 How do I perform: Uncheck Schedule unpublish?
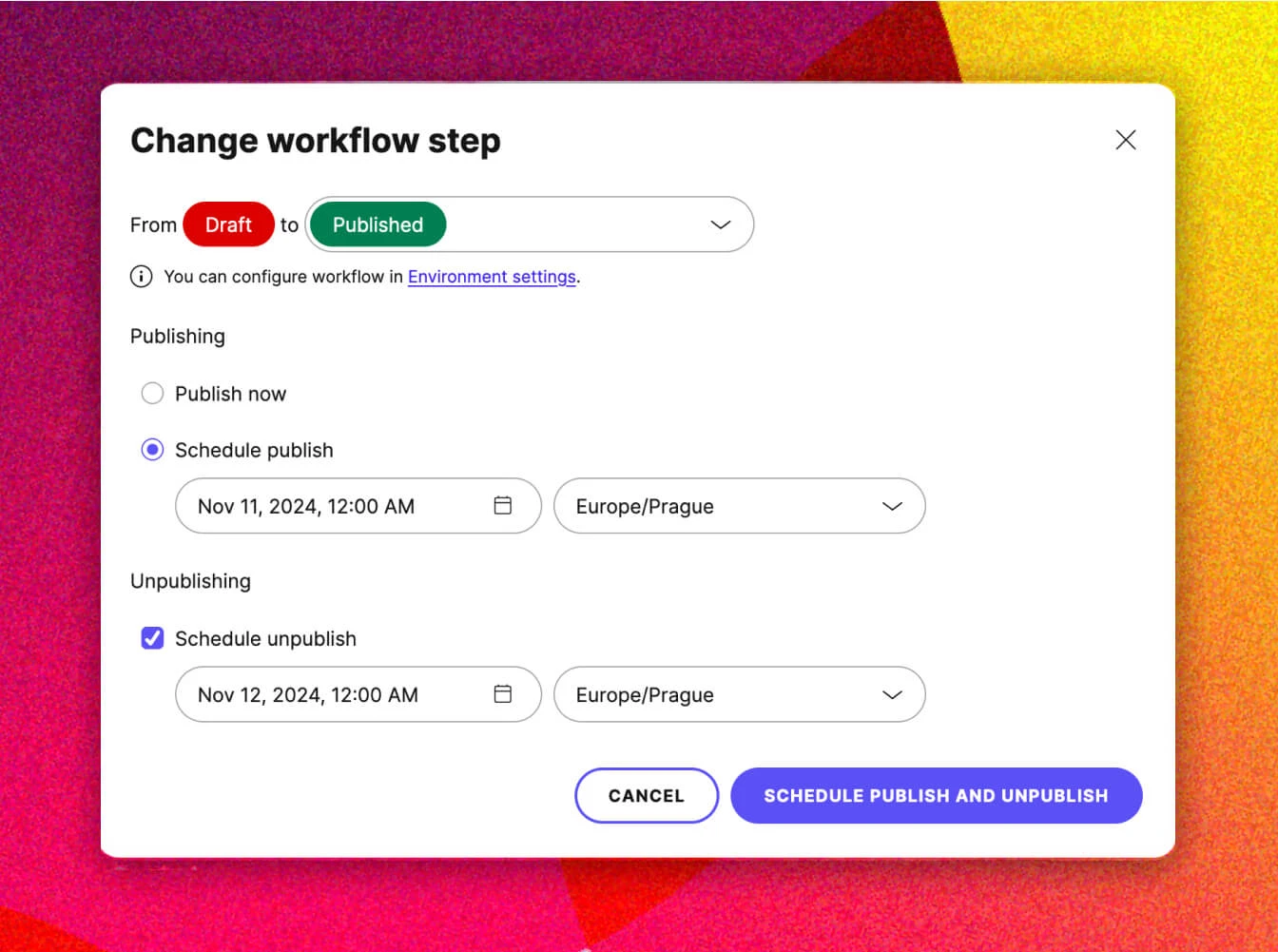[152, 638]
